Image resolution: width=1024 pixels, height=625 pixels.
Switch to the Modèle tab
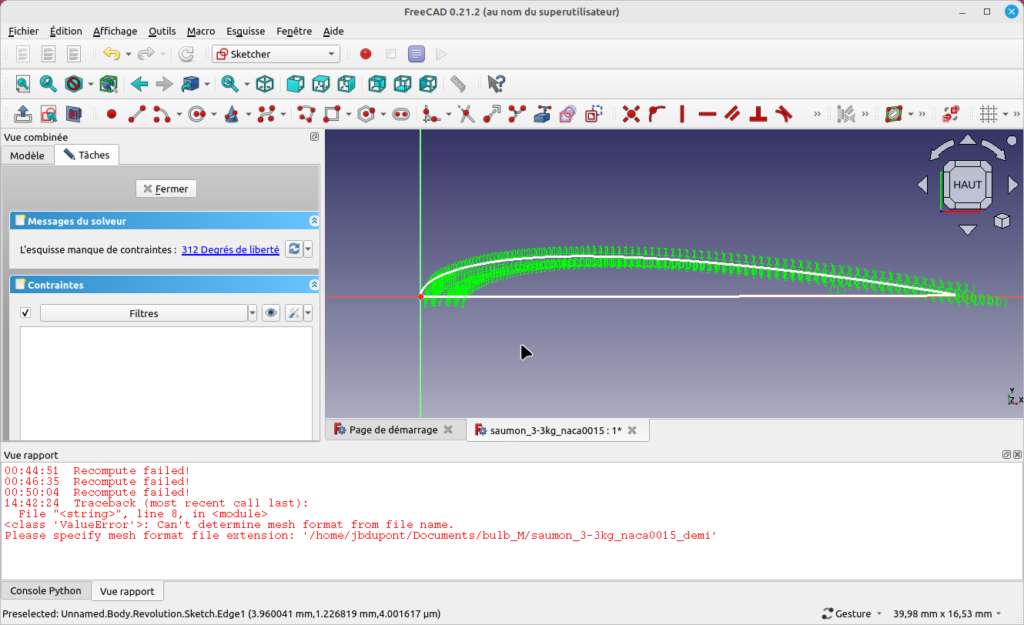[27, 155]
